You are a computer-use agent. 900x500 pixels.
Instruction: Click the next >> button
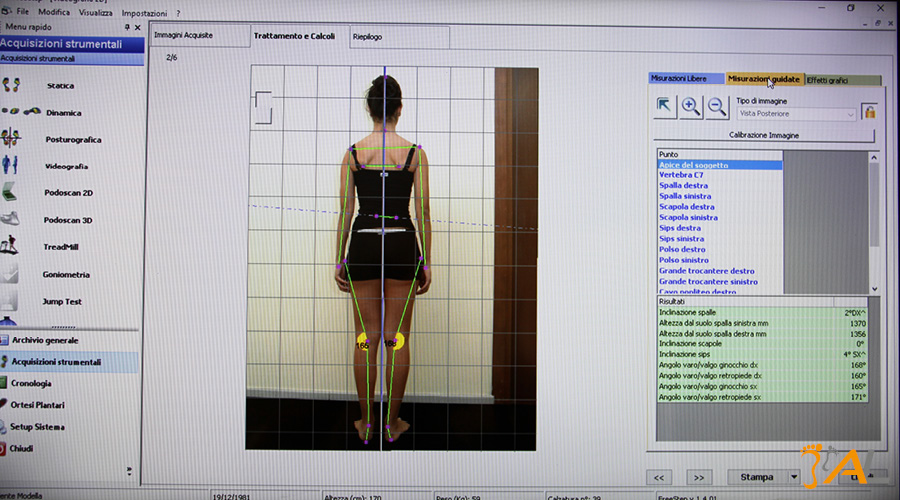(x=699, y=478)
